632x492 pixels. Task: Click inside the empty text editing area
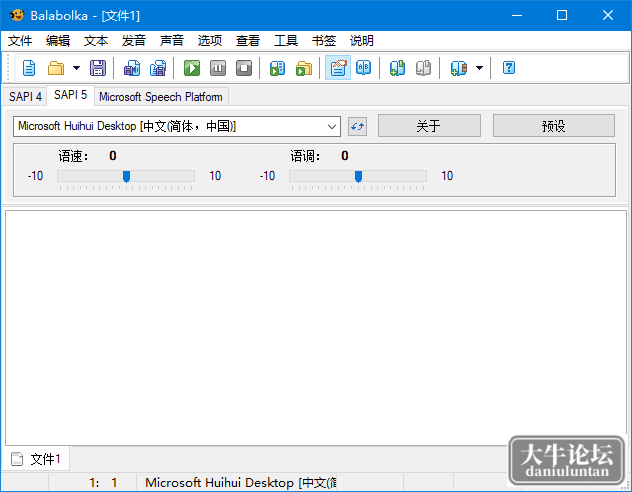tap(316, 328)
